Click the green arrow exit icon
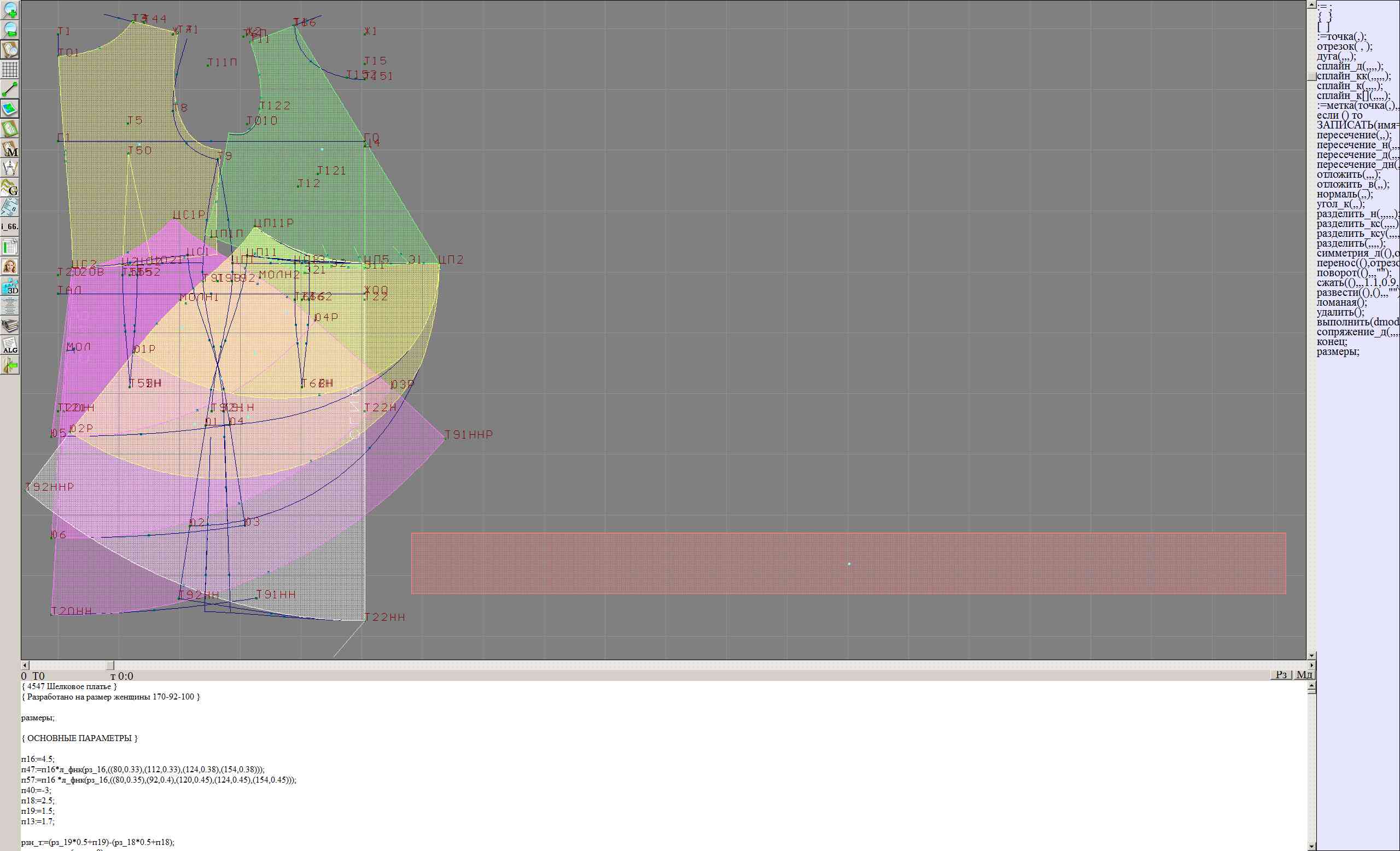1400x851 pixels. pos(10,365)
